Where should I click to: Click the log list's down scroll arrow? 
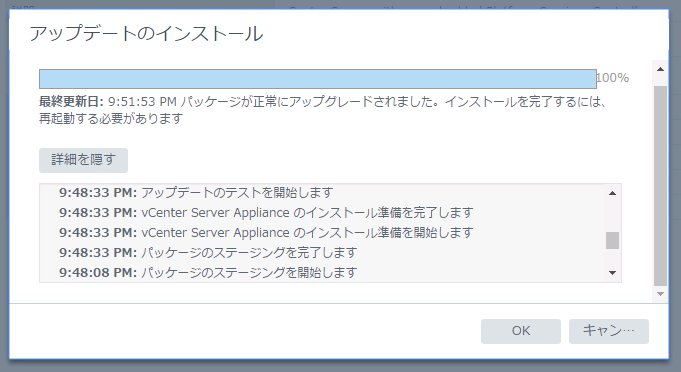pyautogui.click(x=612, y=273)
